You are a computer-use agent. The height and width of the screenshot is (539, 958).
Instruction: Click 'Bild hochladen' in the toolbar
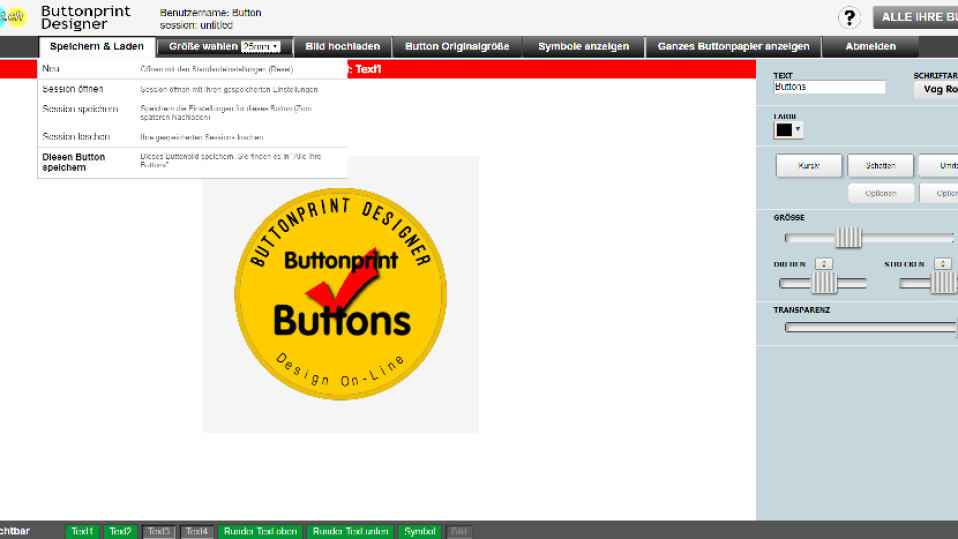[x=342, y=47]
